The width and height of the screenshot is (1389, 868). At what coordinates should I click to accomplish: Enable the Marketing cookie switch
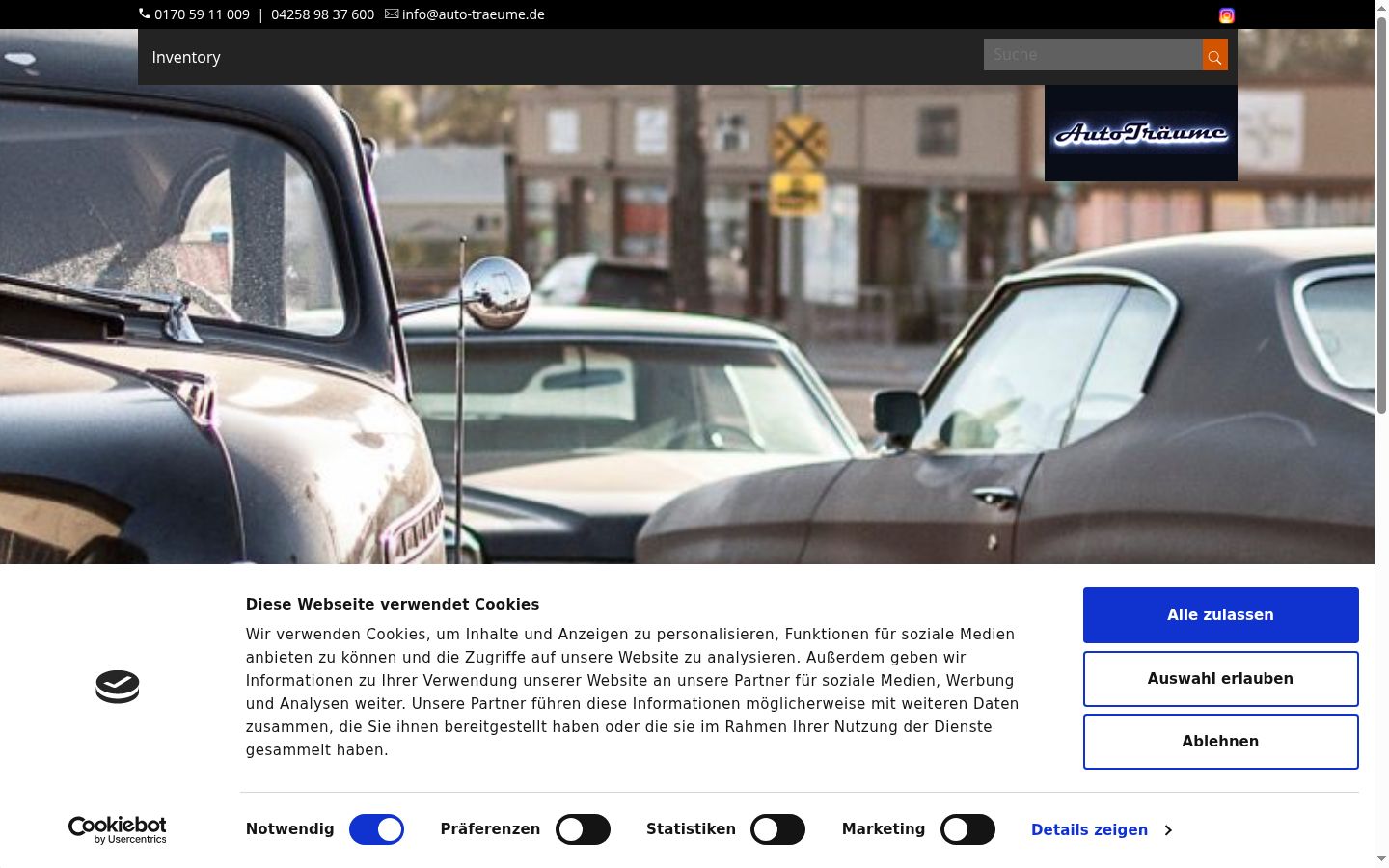point(967,829)
